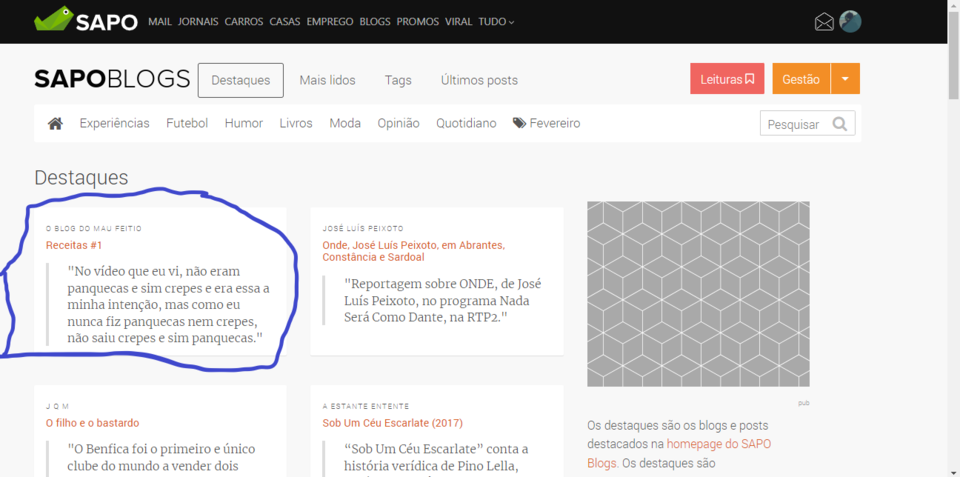This screenshot has height=477, width=960.
Task: Switch to the Mais lidos tab
Action: click(x=327, y=80)
